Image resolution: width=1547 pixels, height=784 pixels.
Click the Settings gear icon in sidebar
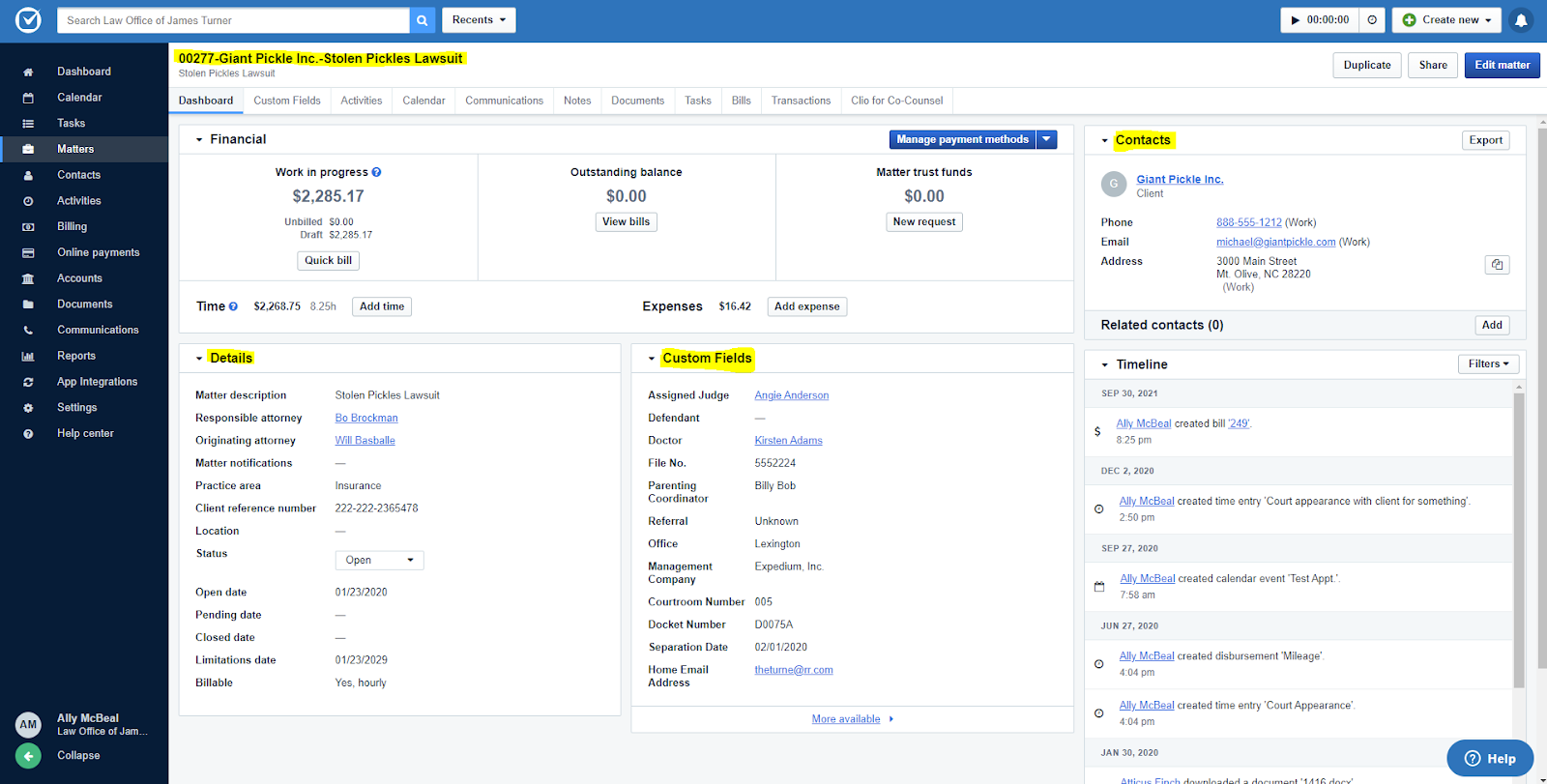point(28,408)
